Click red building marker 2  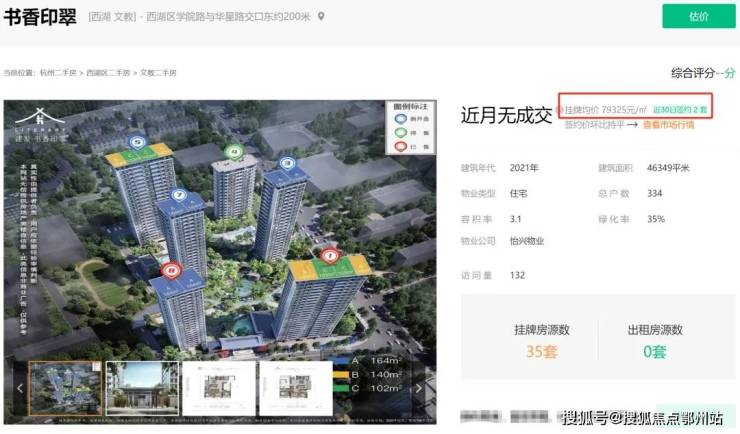[x=171, y=270]
